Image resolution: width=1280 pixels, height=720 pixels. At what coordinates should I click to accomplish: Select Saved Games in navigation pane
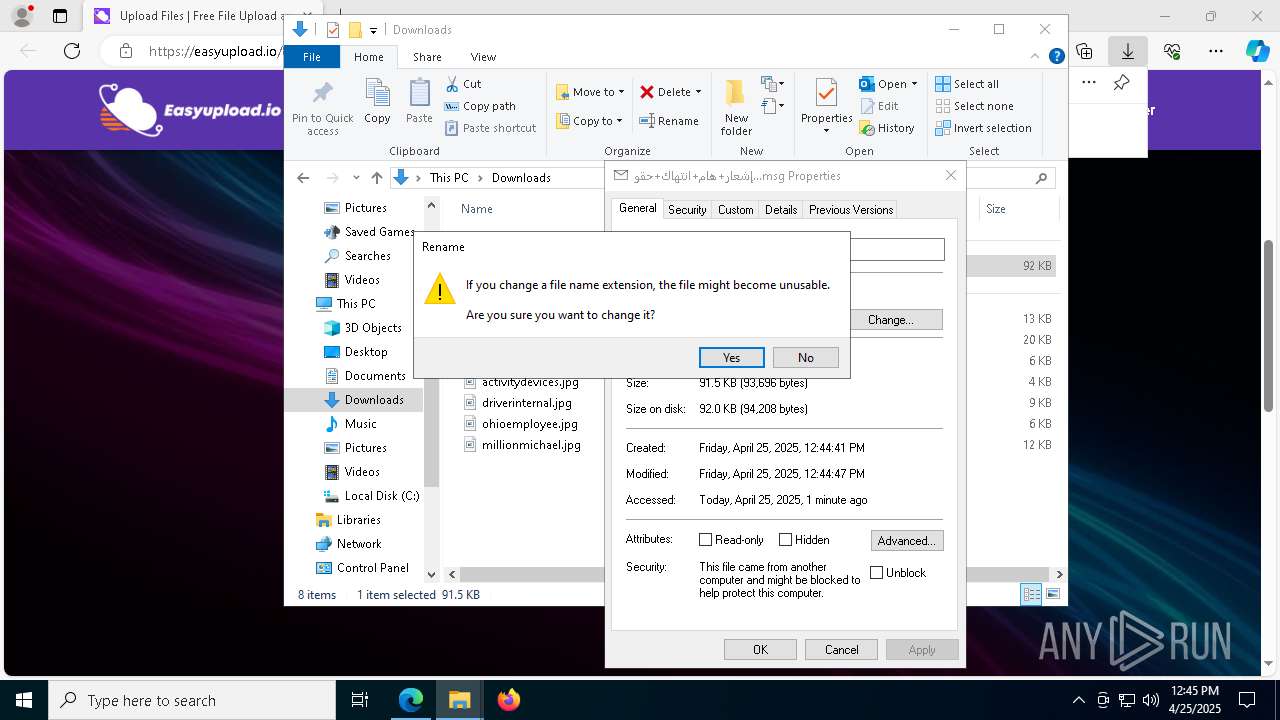[370, 232]
